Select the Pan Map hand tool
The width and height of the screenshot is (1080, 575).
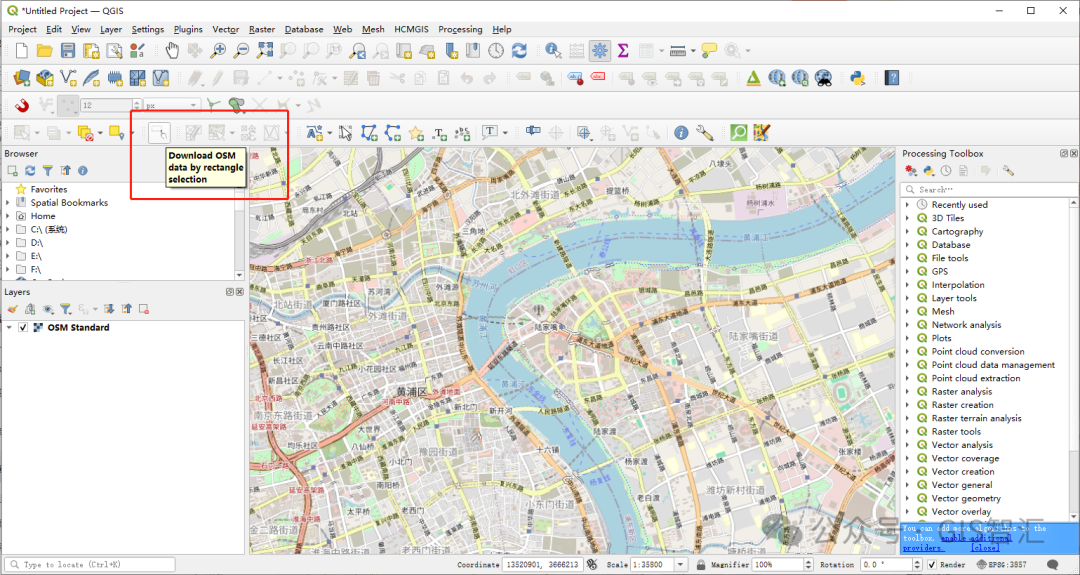(171, 50)
